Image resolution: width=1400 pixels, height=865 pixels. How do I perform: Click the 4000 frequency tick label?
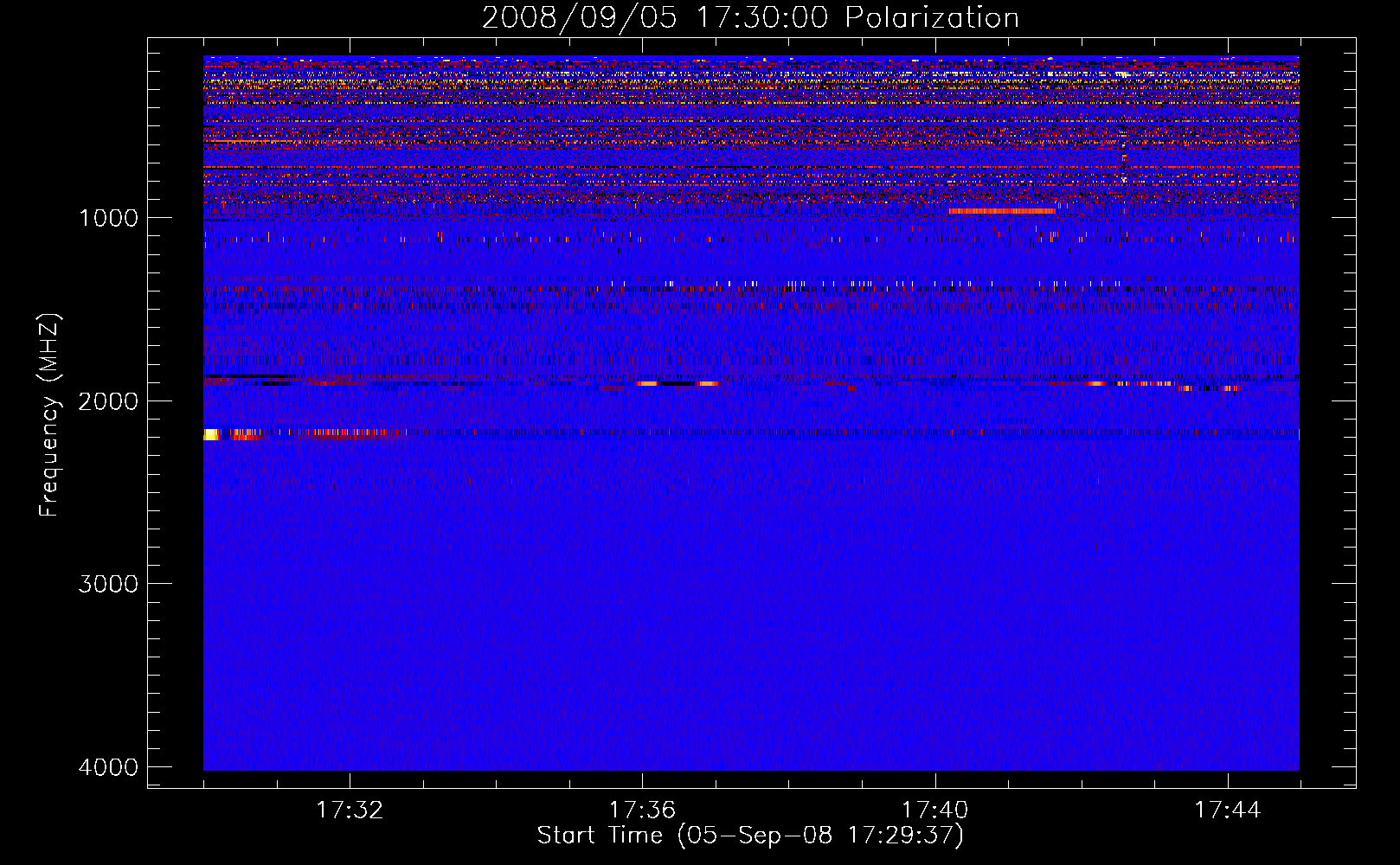point(108,767)
